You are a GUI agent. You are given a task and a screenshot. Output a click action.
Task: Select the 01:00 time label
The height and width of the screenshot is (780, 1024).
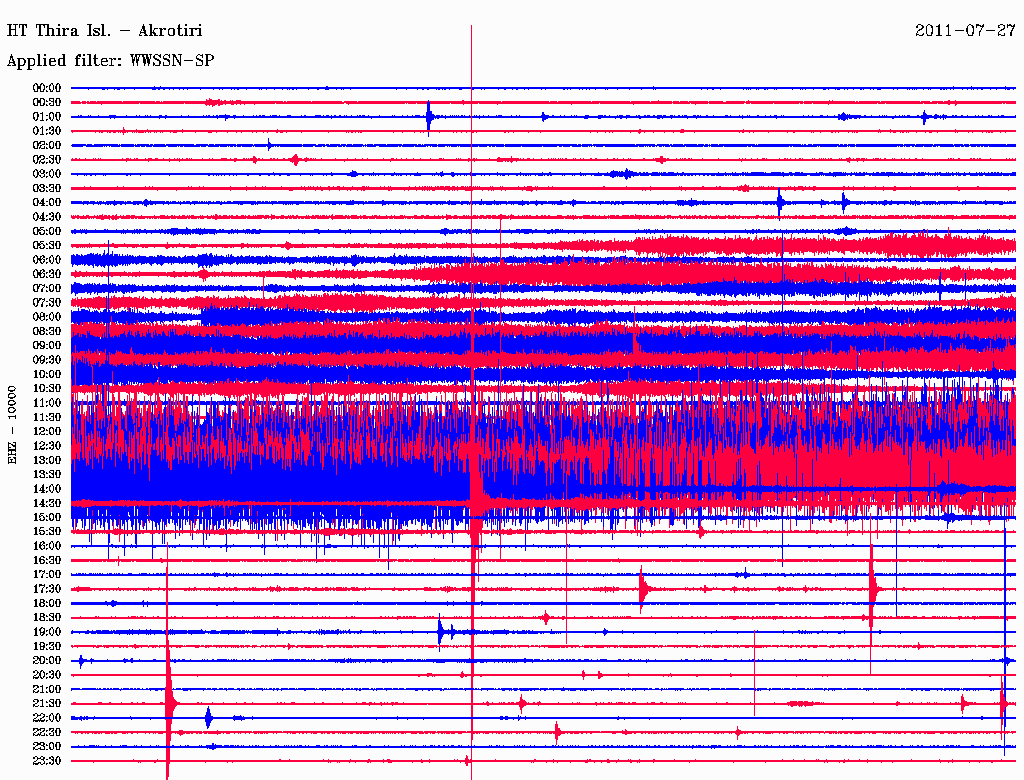click(x=47, y=117)
